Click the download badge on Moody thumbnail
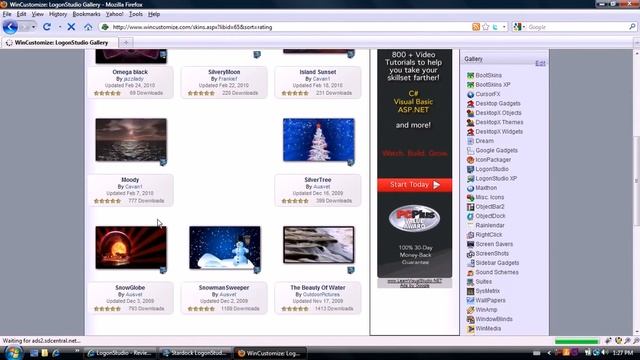The height and width of the screenshot is (360, 640). pos(163,162)
